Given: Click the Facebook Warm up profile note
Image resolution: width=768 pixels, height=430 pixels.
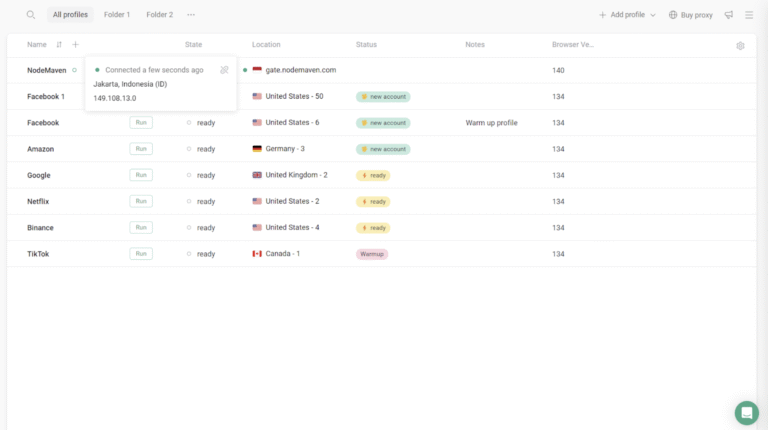Looking at the screenshot, I should (x=491, y=123).
